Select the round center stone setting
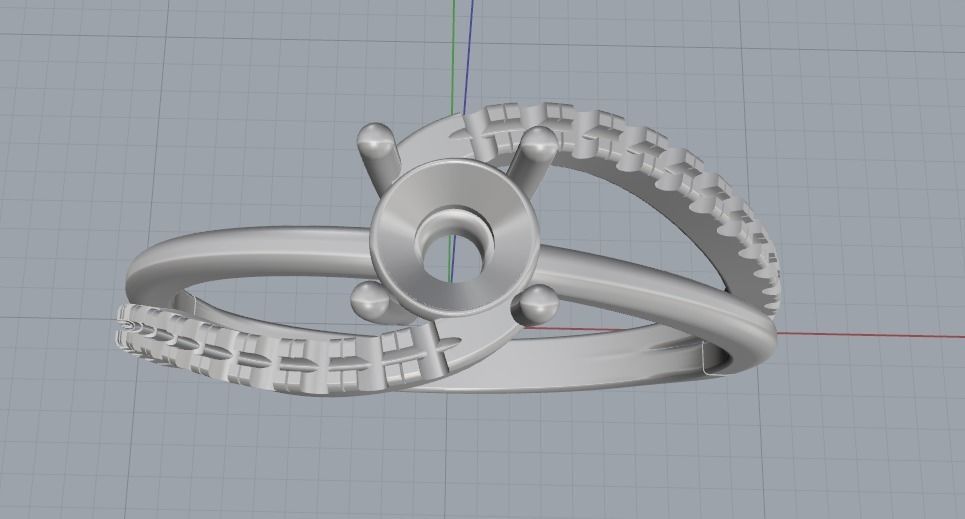The height and width of the screenshot is (519, 965). coord(454,238)
